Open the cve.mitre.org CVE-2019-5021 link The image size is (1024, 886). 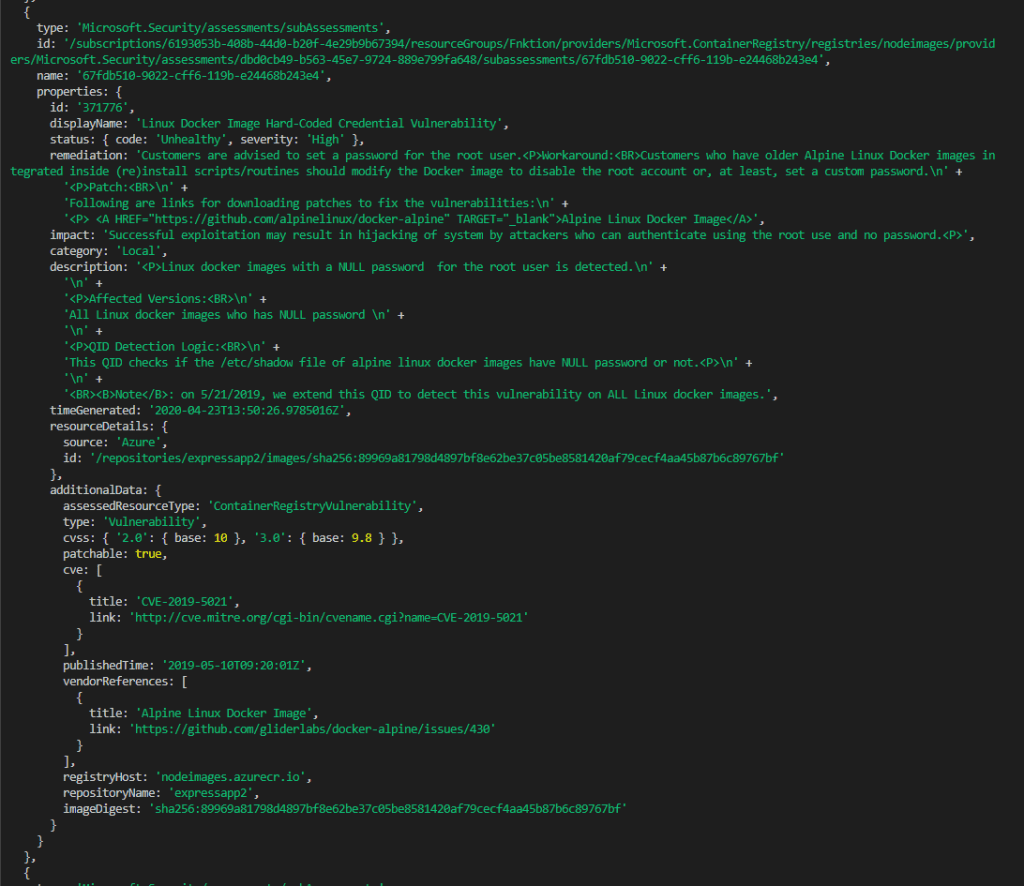click(x=328, y=617)
